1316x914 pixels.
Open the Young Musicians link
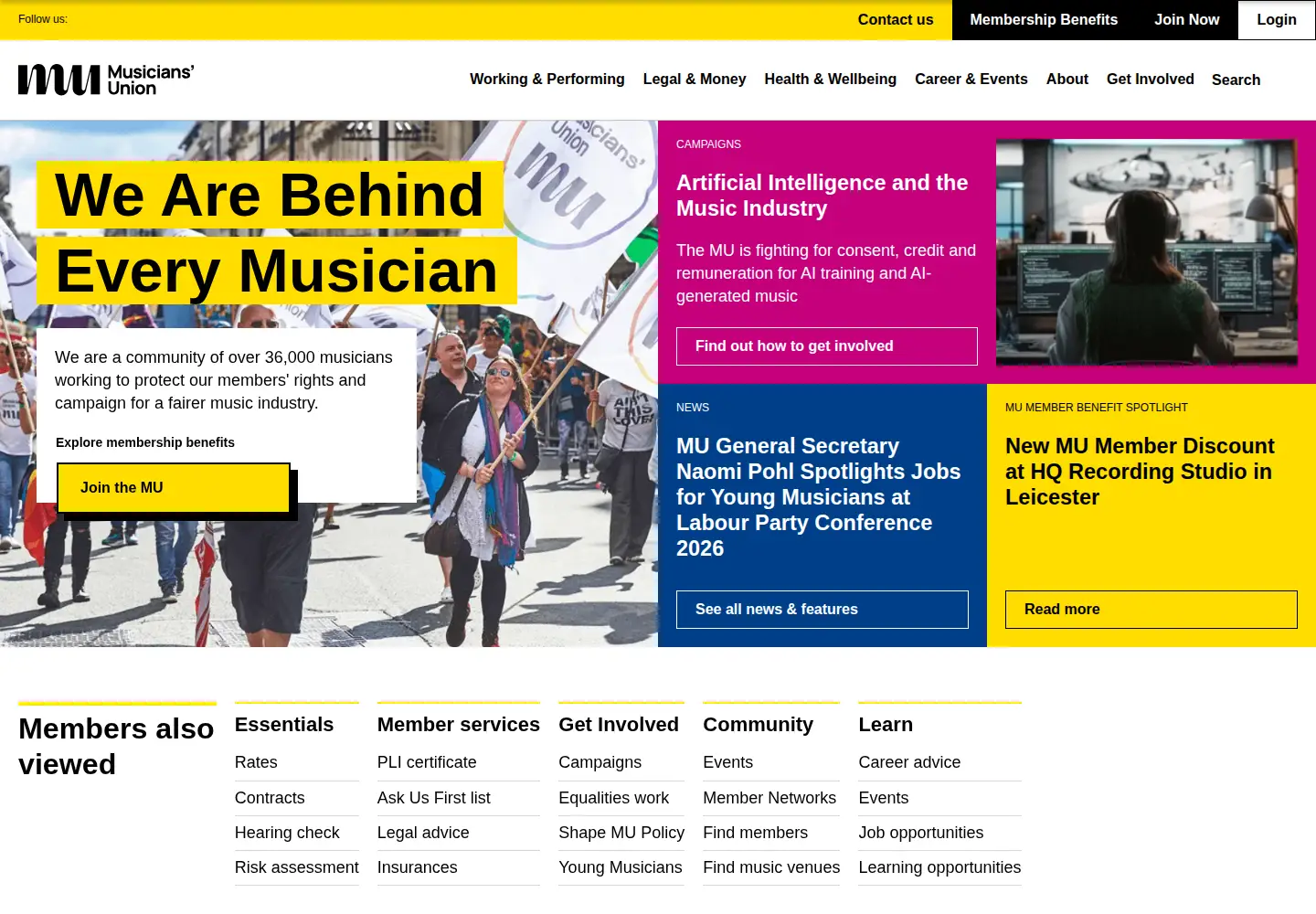click(621, 867)
